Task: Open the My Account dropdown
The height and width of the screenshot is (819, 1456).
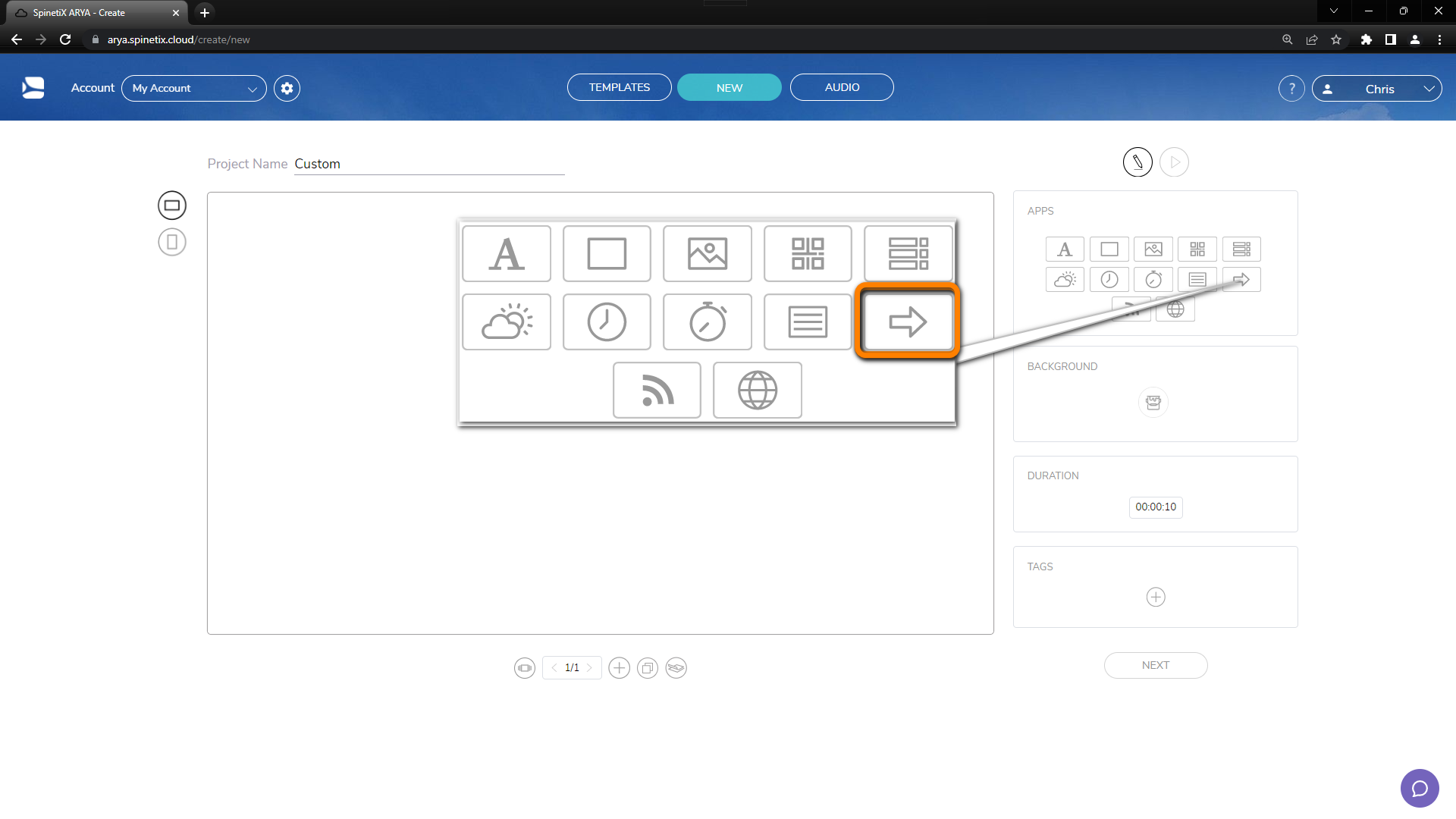Action: click(193, 88)
